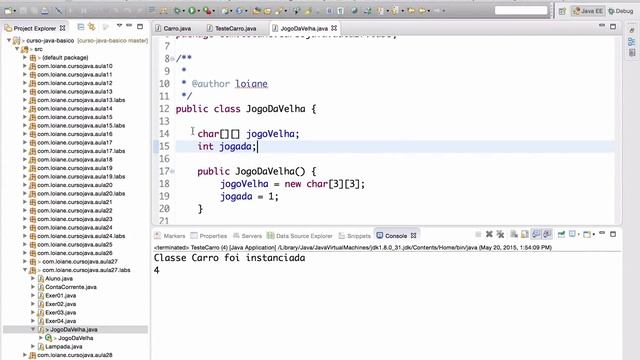Viewport: 640px width, 360px height.
Task: Open dropdown arrow next to Open Console
Action: coord(593,234)
